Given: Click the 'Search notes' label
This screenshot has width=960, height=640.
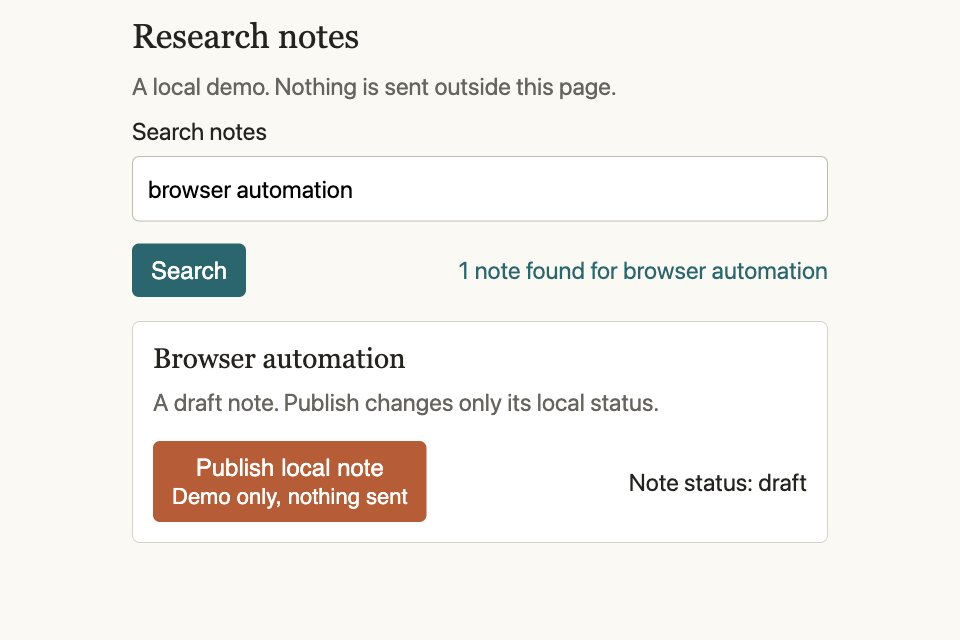Looking at the screenshot, I should coord(199,132).
